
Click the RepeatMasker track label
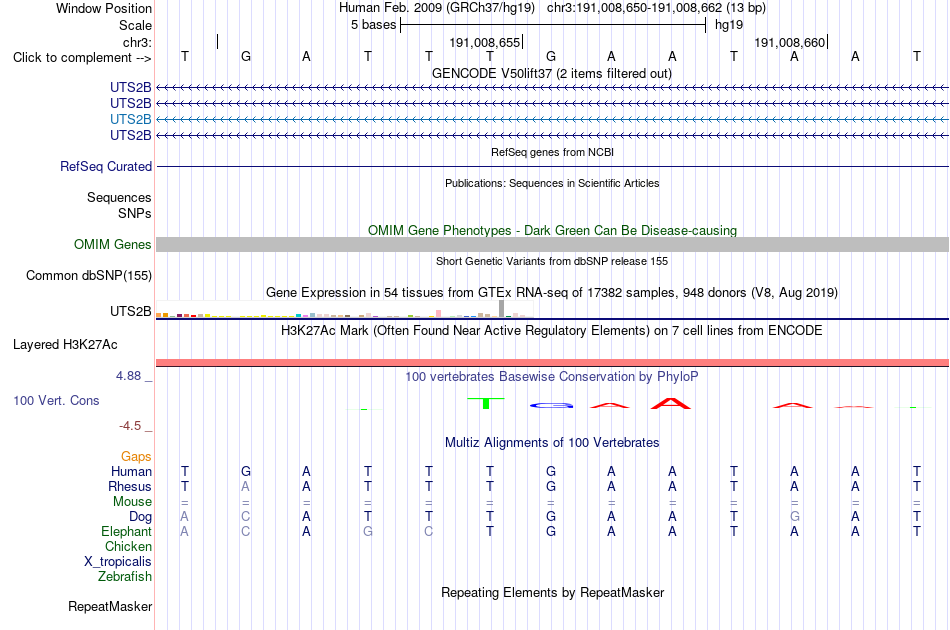click(110, 606)
